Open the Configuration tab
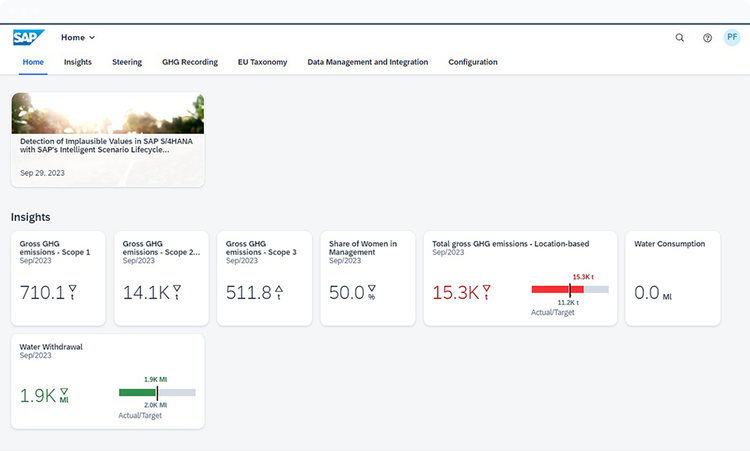The image size is (750, 451). pos(473,62)
